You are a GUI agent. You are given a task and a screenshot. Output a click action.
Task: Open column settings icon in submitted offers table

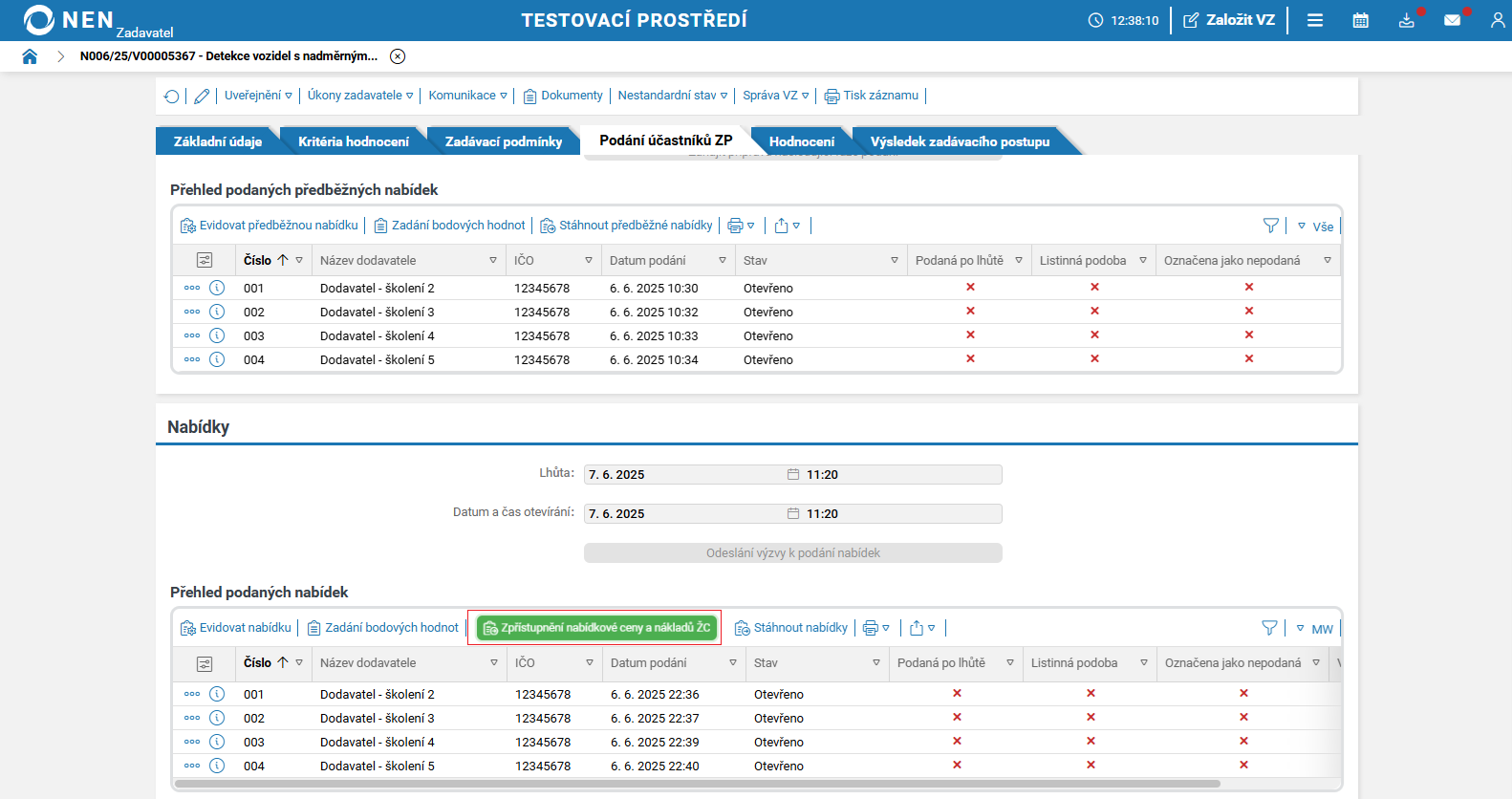pyautogui.click(x=205, y=663)
